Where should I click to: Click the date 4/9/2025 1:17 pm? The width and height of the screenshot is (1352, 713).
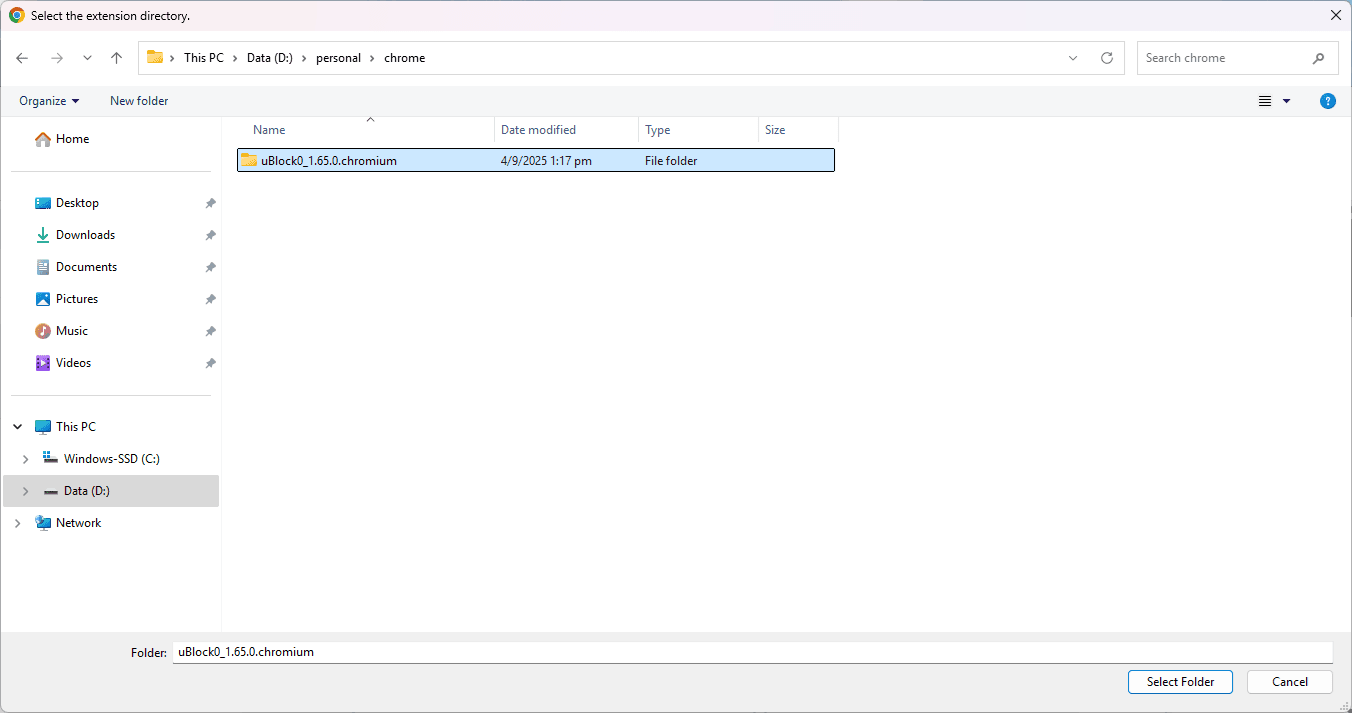tap(546, 160)
